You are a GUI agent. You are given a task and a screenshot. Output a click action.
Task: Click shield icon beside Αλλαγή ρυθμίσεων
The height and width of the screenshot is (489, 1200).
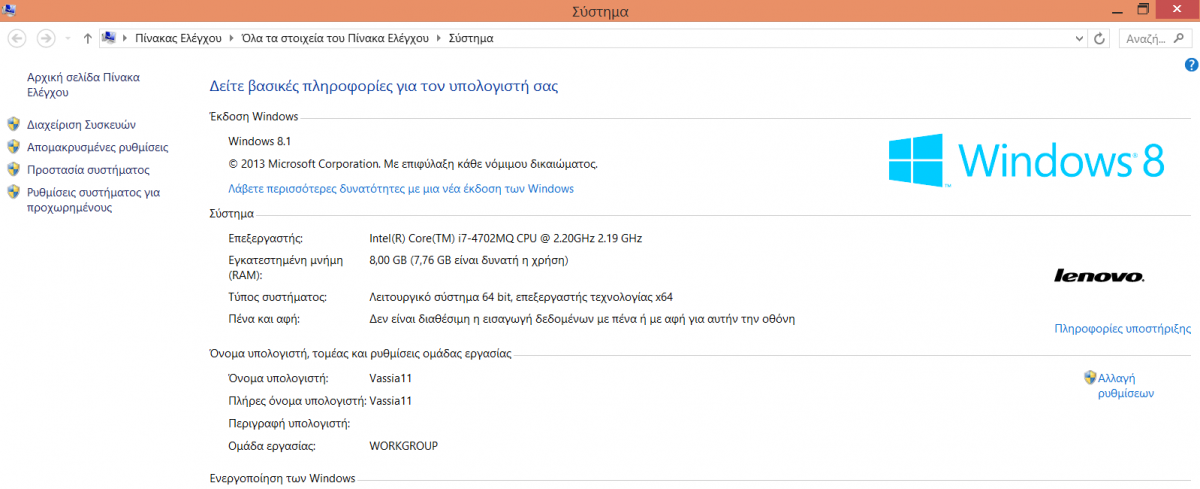pos(1090,378)
